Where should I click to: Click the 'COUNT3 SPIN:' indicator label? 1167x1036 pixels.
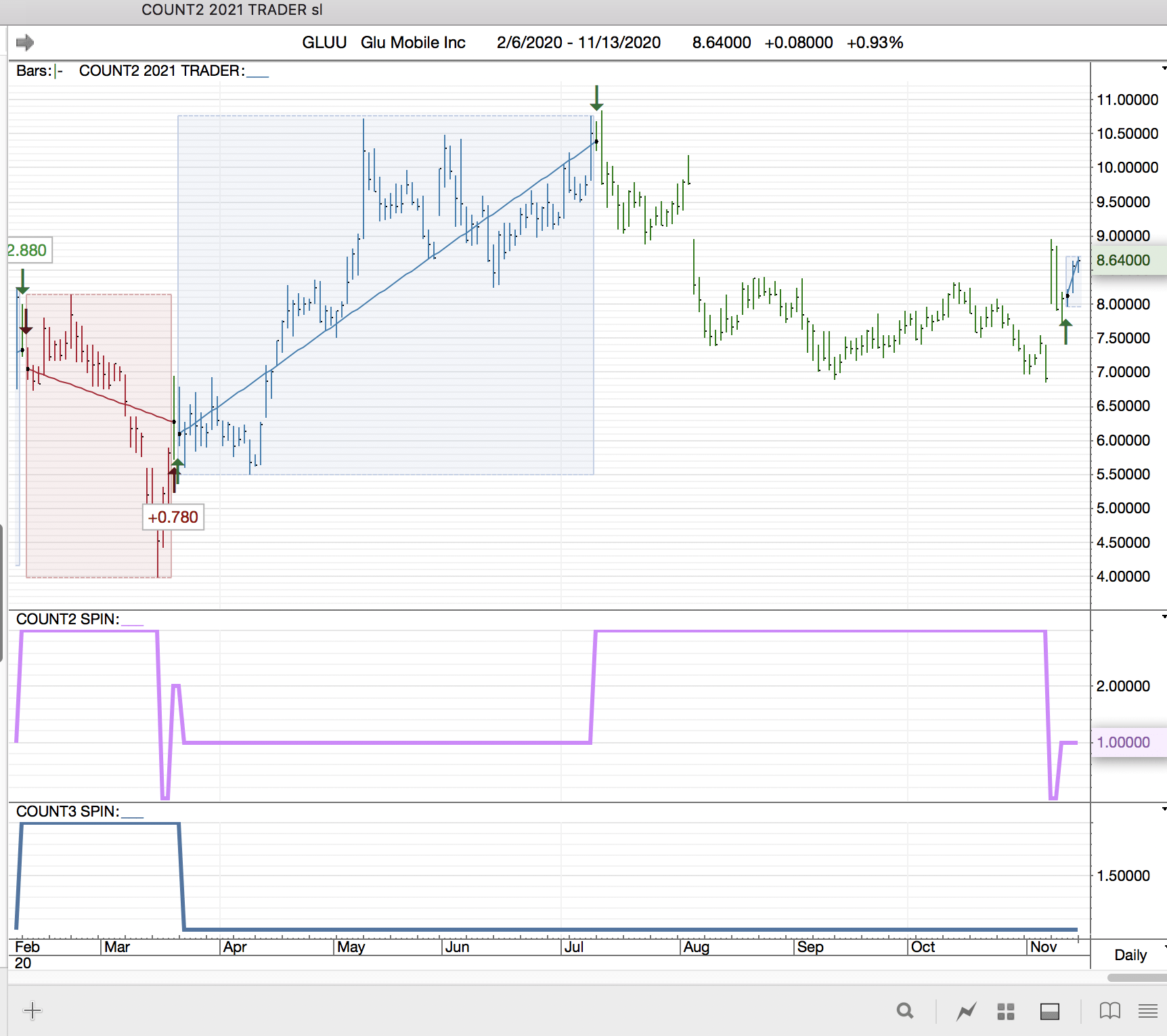coord(68,812)
